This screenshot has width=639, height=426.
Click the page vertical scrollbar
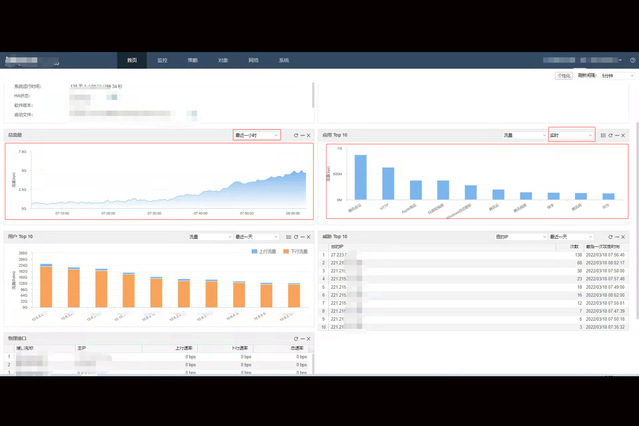click(x=636, y=200)
